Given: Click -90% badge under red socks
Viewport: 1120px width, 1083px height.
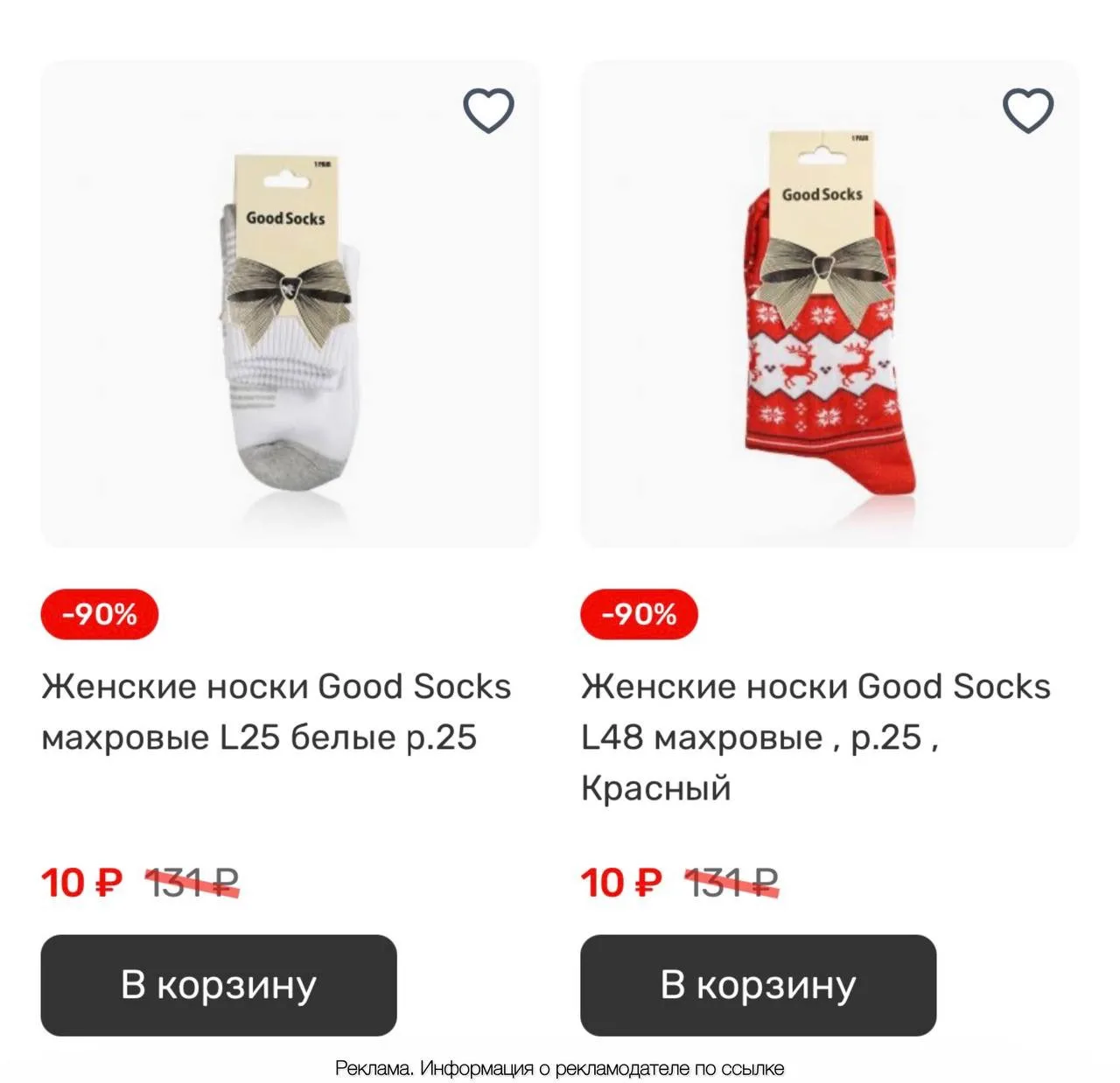Looking at the screenshot, I should 640,614.
